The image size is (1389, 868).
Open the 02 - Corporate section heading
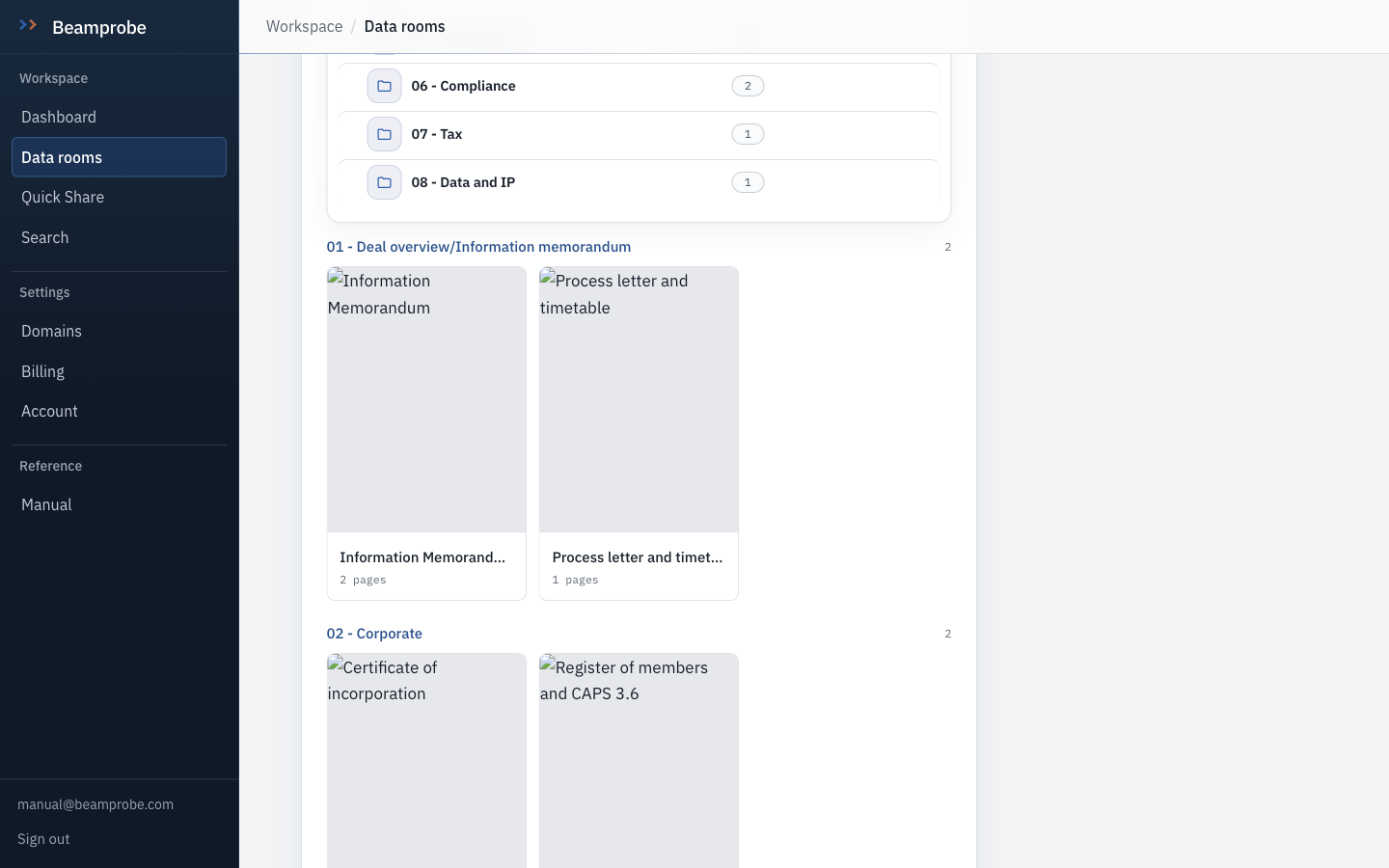coord(374,634)
